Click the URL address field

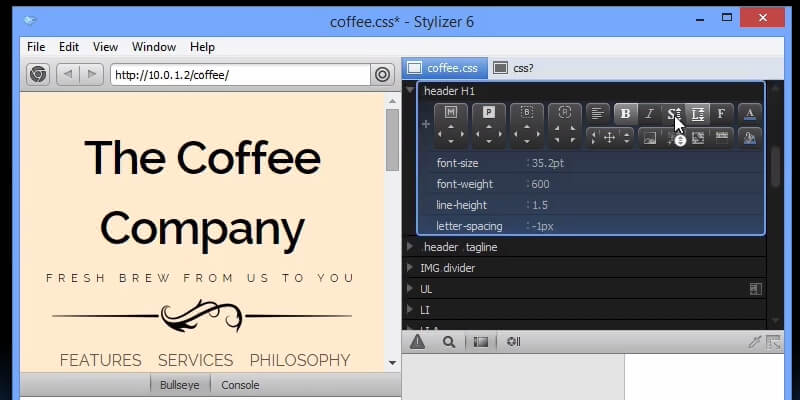(x=240, y=75)
